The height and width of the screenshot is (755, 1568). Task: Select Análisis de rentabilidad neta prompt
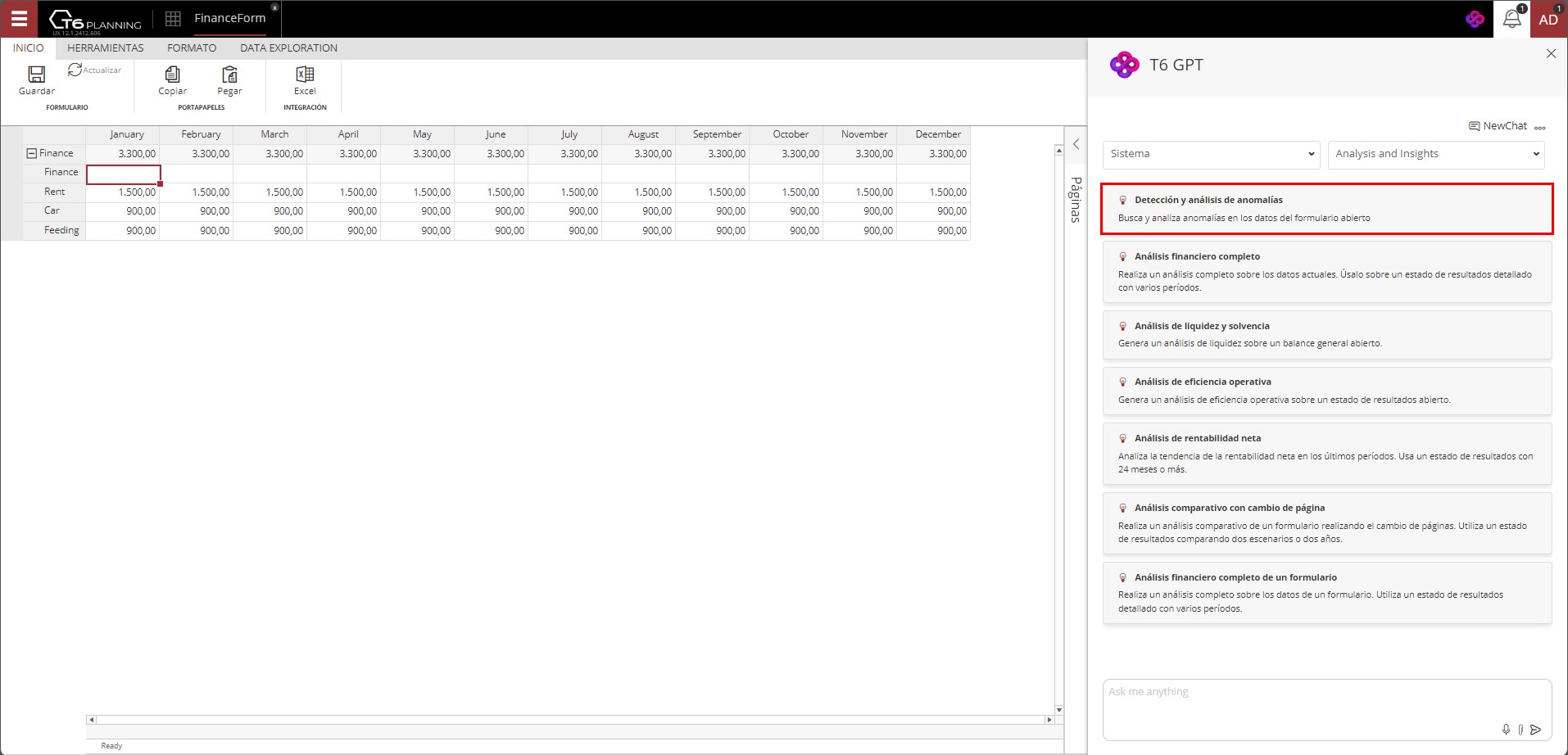(1327, 454)
